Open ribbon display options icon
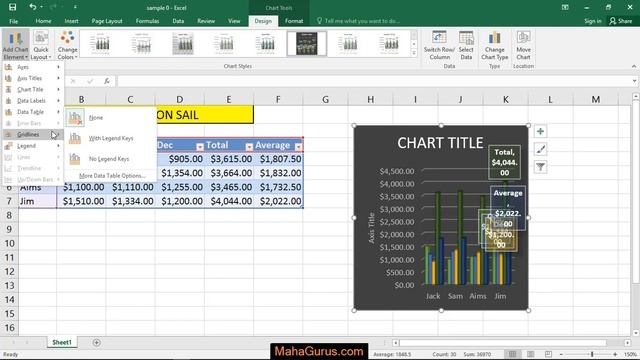This screenshot has height=360, width=640. click(x=565, y=7)
